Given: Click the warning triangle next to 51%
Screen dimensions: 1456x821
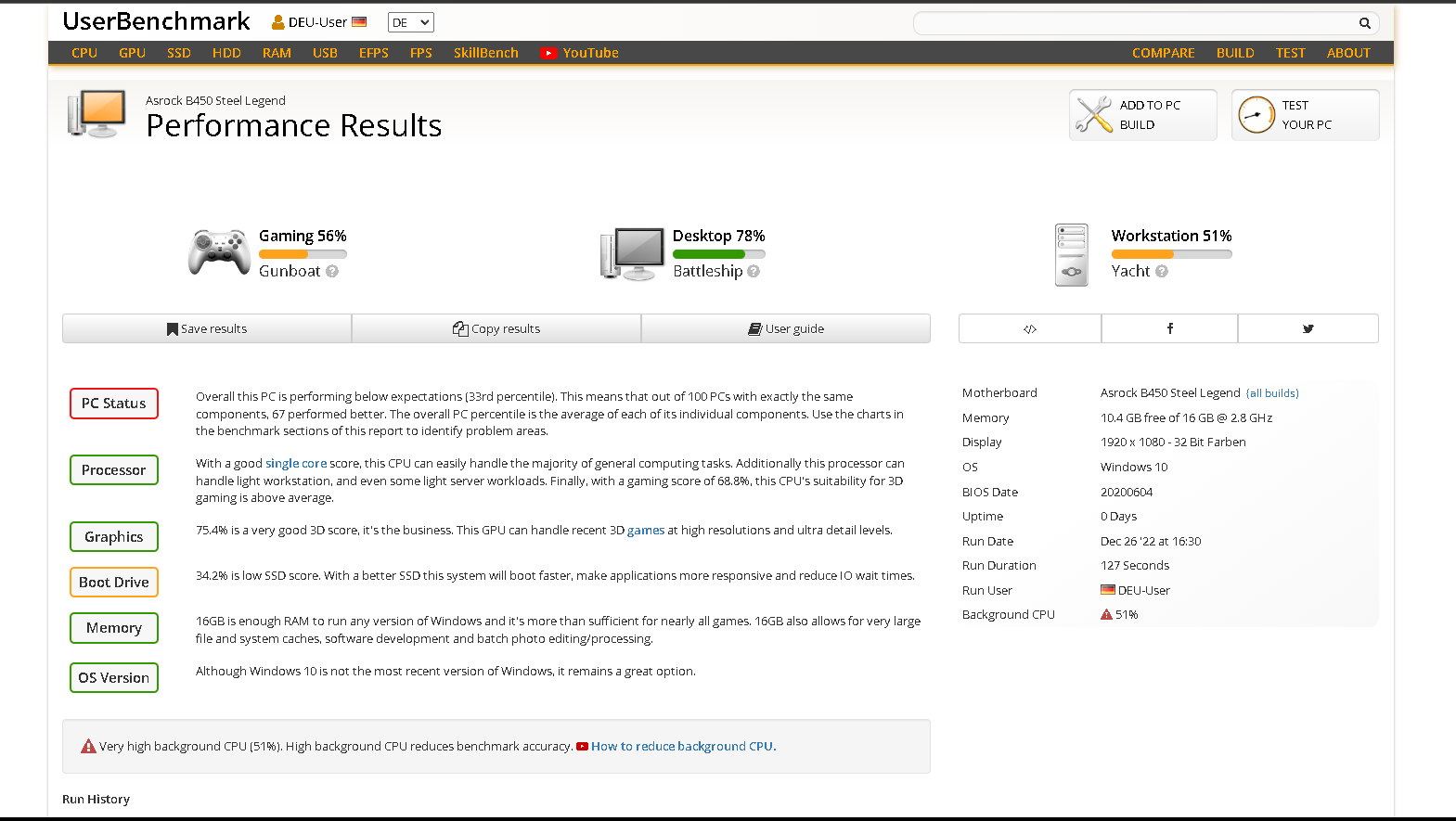Looking at the screenshot, I should point(1106,615).
